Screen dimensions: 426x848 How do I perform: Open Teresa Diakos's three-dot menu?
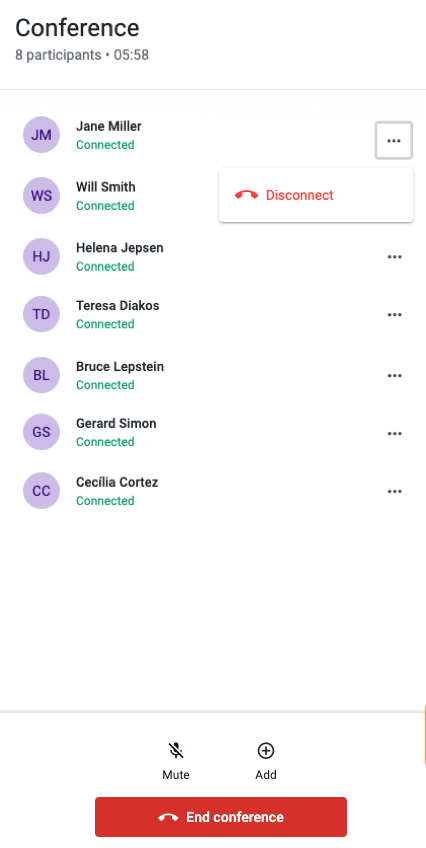(x=394, y=315)
